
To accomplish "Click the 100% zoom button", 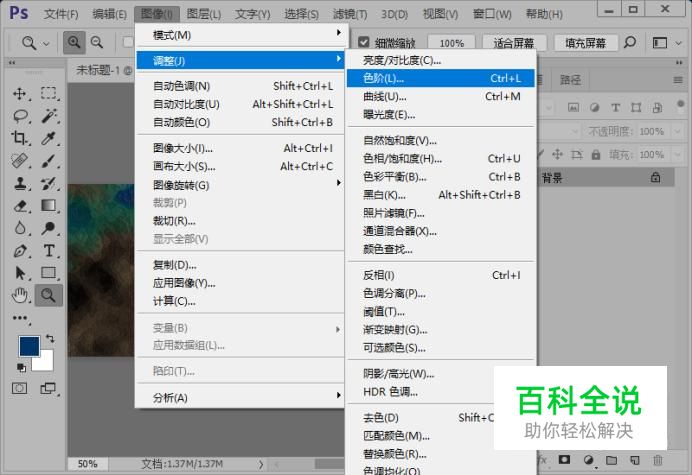I will click(451, 43).
